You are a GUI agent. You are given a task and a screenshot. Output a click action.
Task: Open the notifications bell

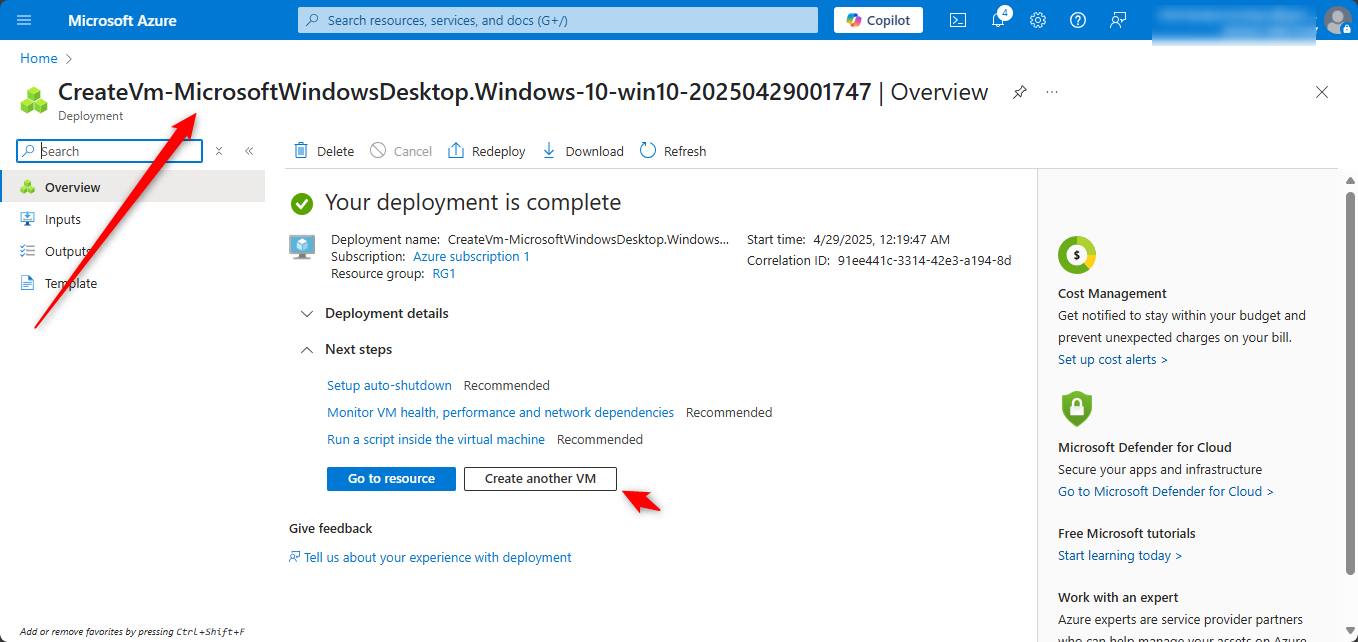[x=998, y=20]
